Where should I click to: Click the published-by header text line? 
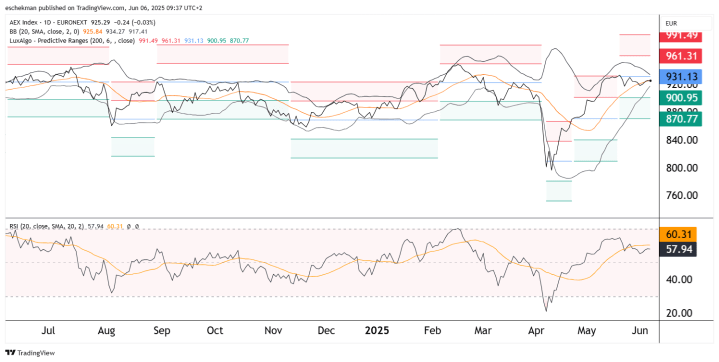104,8
